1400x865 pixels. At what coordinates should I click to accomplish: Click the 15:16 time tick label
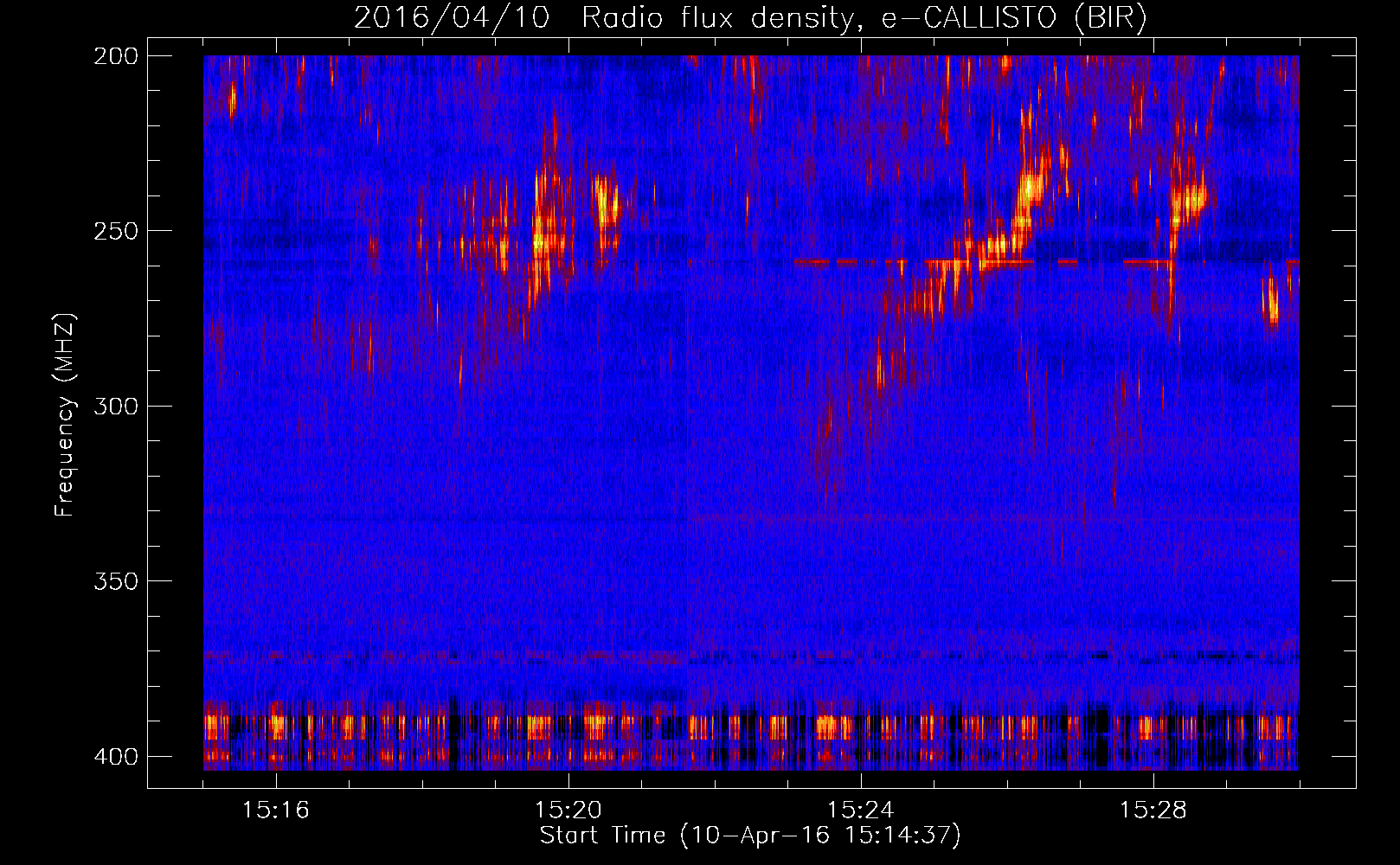click(276, 811)
